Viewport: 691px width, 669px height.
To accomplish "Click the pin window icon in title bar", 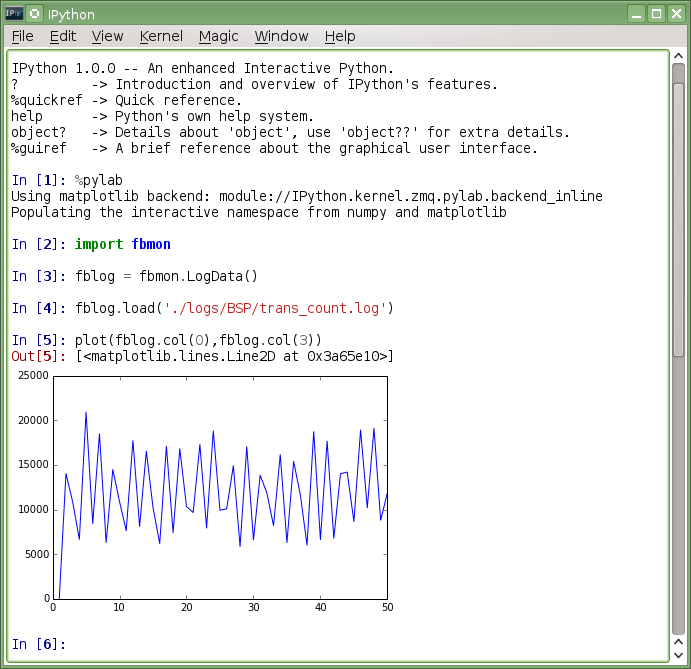I will [x=34, y=14].
